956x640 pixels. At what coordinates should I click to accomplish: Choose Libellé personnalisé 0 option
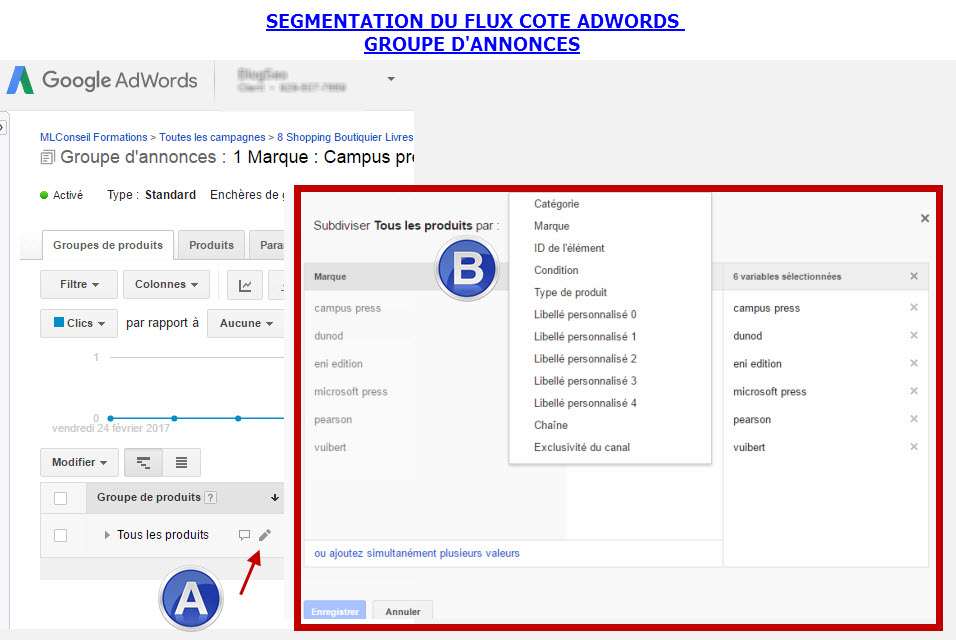coord(585,315)
